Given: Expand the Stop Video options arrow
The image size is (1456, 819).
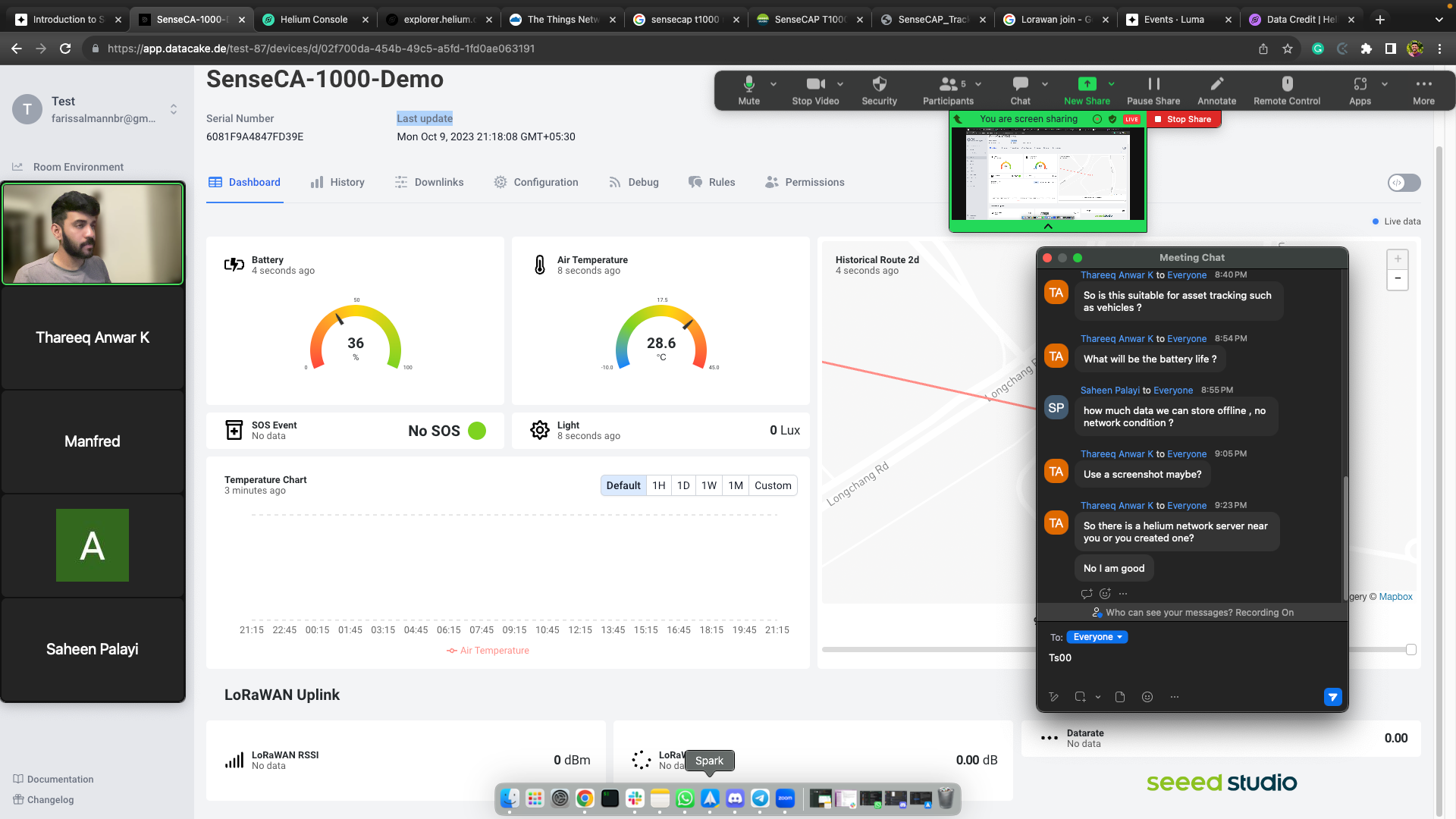Looking at the screenshot, I should pos(840,84).
